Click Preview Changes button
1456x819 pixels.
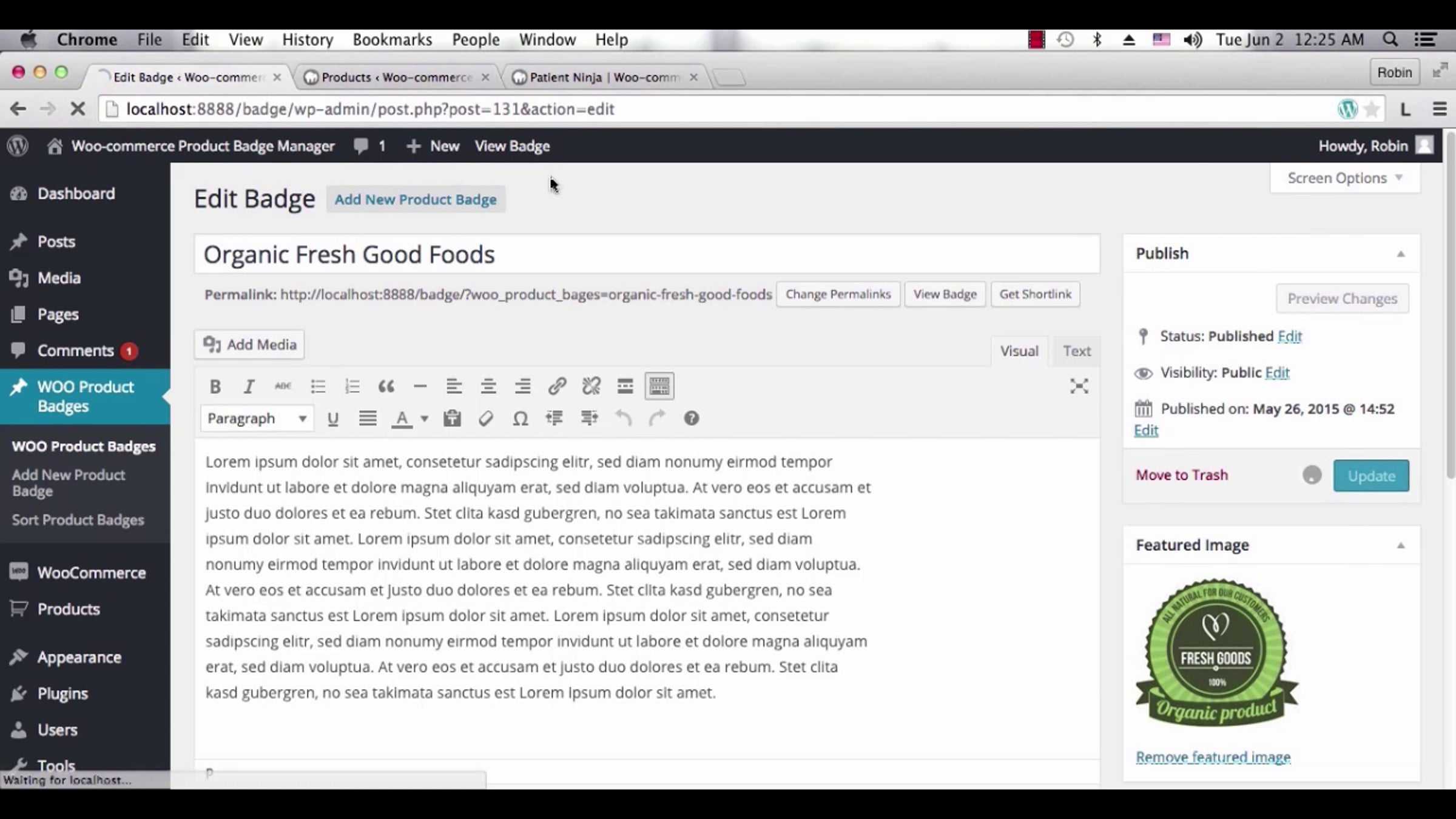[x=1343, y=299]
